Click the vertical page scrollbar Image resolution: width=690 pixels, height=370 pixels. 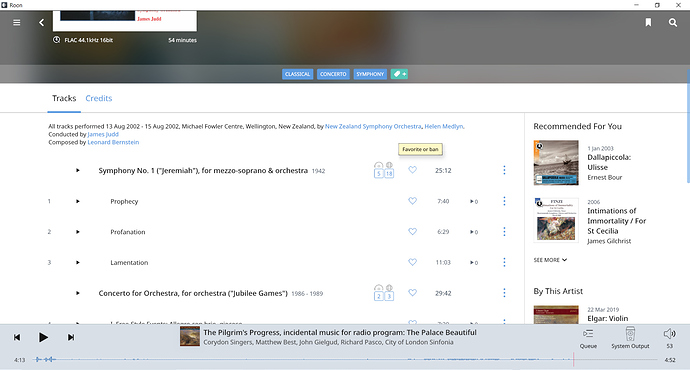coord(688,125)
